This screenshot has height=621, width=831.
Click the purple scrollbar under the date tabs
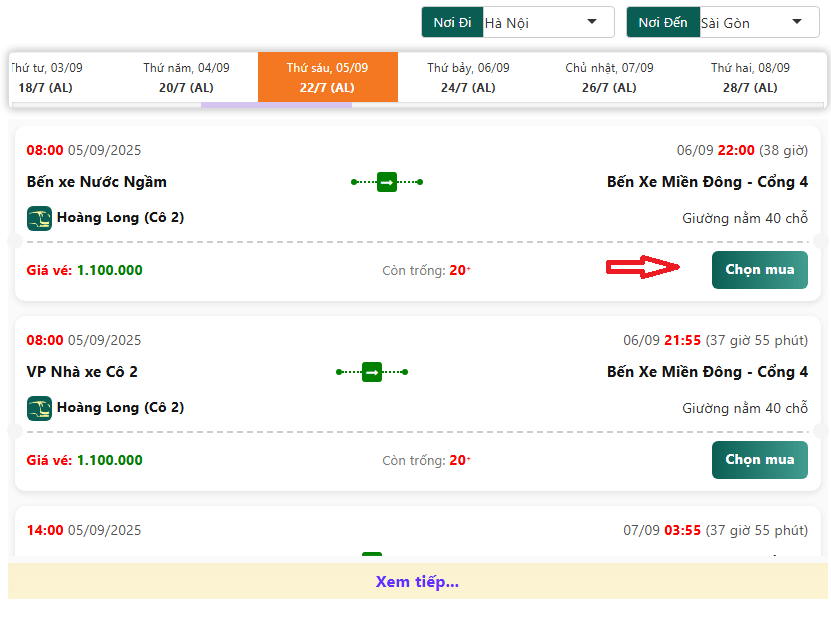tap(276, 105)
